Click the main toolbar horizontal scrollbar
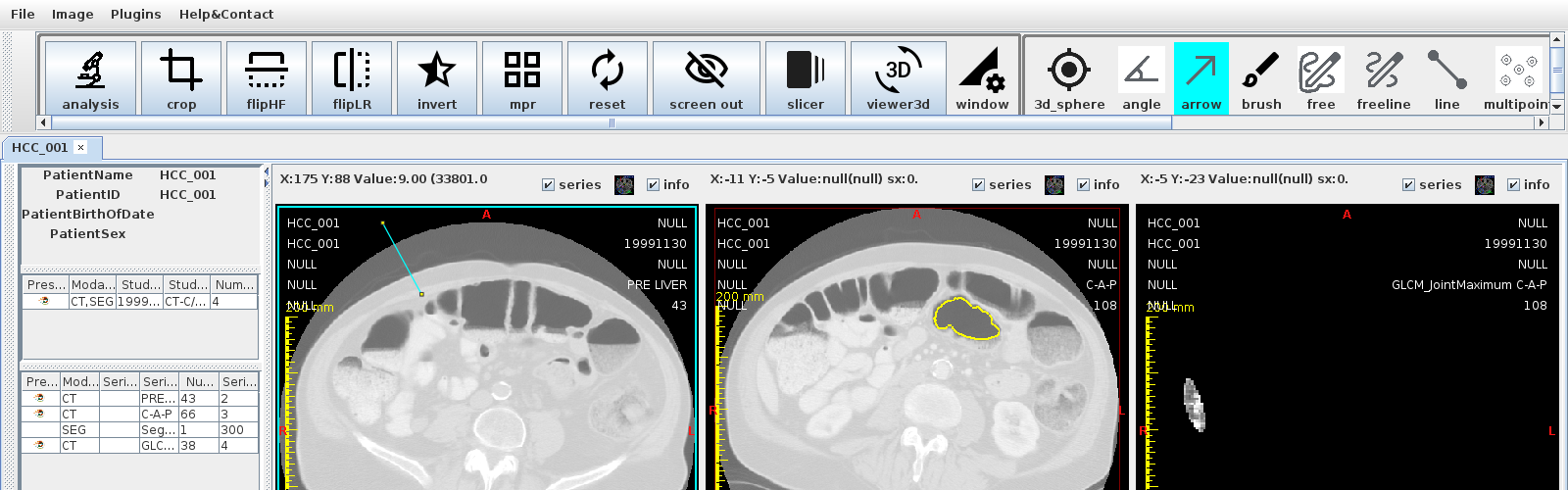This screenshot has width=1568, height=490. 612,123
